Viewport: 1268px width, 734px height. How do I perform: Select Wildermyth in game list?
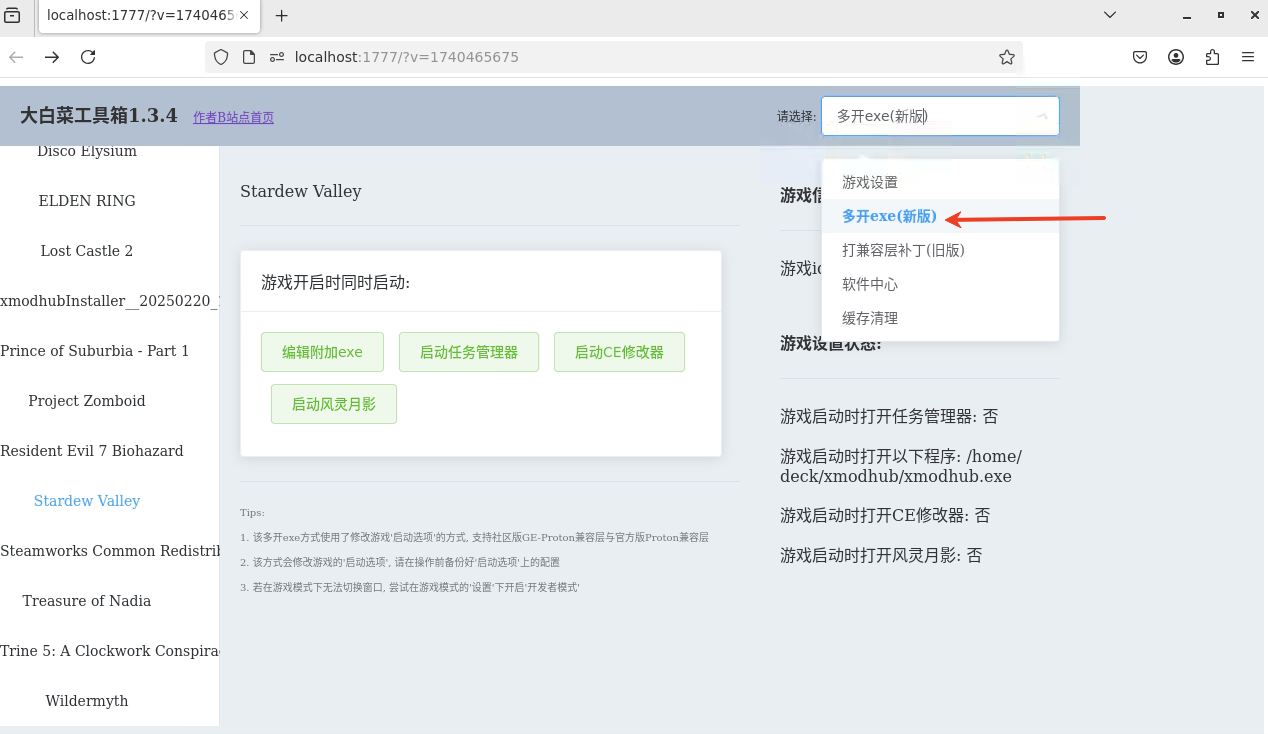coord(87,701)
